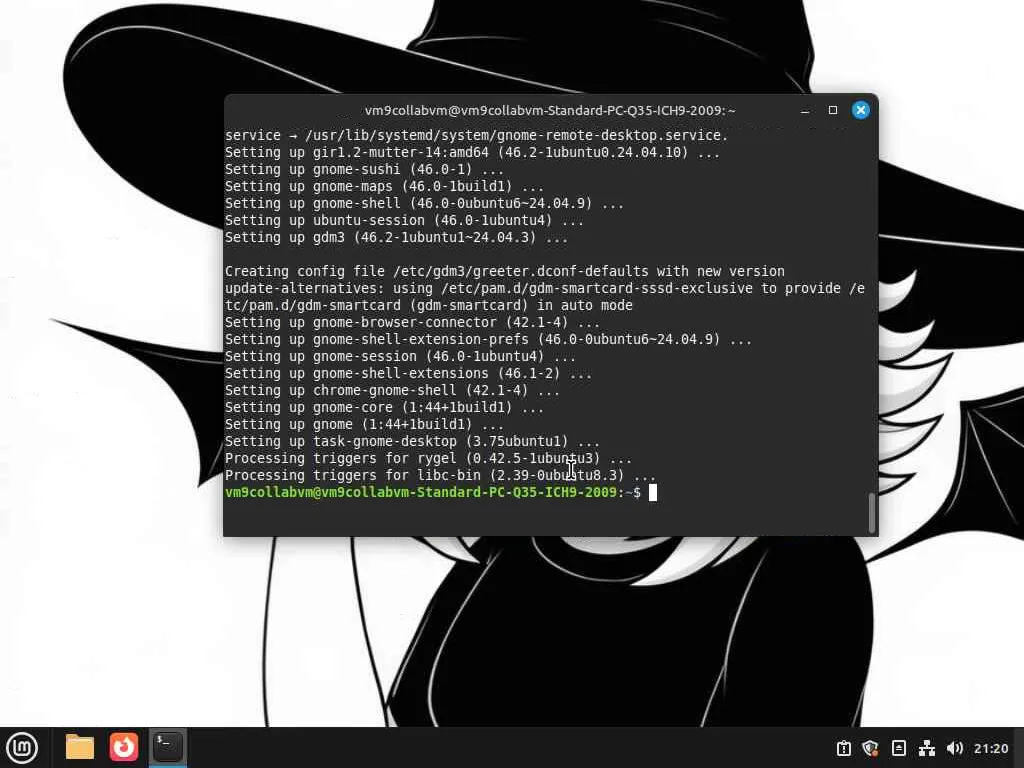This screenshot has height=768, width=1024.
Task: Click the 'Setting up gnome-shell-extensions (46.1-2)' line
Action: [x=408, y=373]
